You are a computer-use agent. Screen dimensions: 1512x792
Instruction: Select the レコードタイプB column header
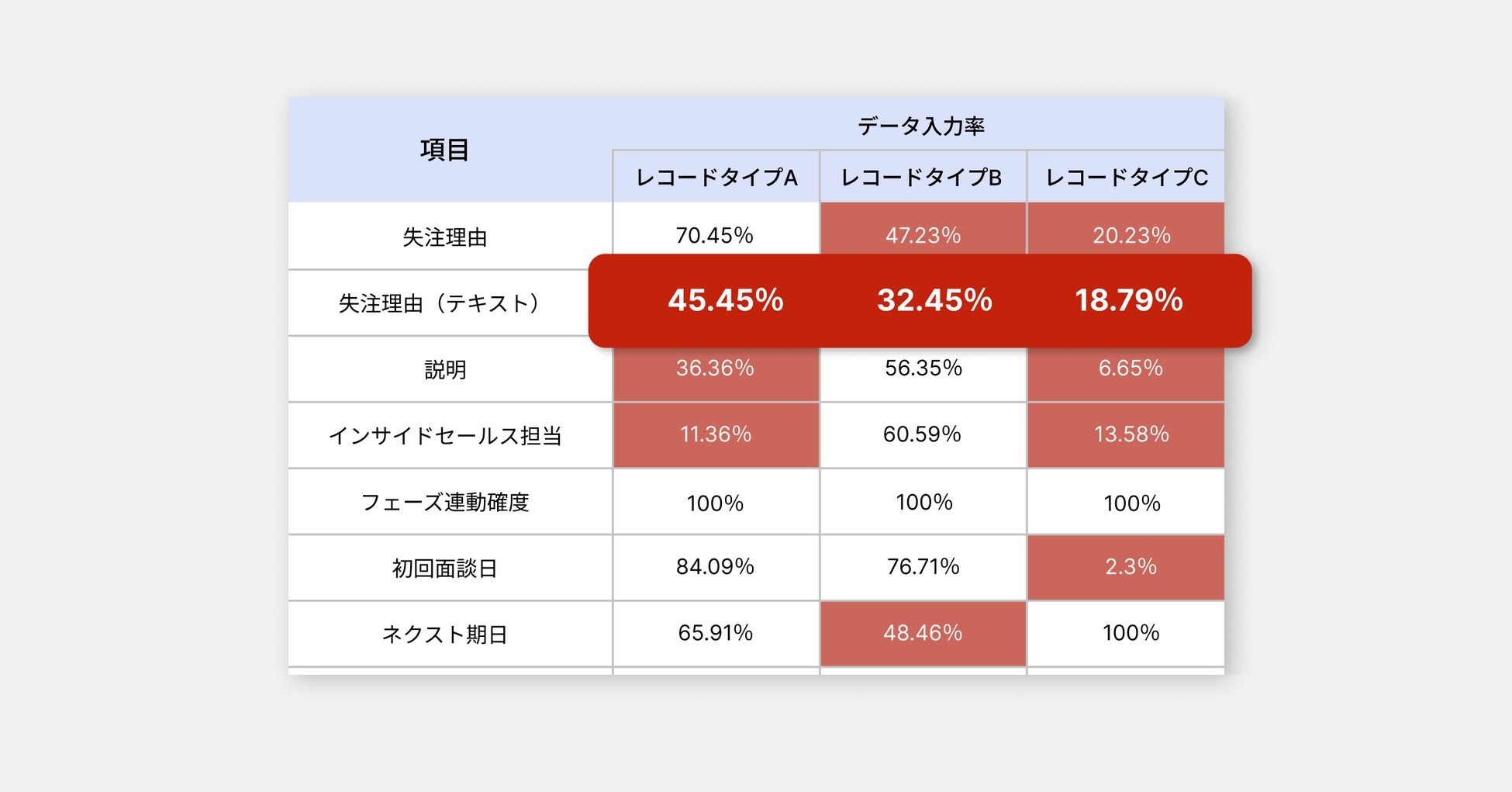(x=922, y=178)
